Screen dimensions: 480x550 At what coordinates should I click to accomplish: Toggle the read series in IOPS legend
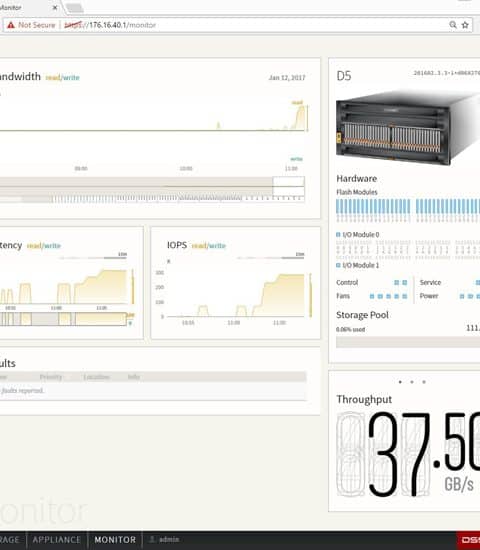[x=199, y=246]
